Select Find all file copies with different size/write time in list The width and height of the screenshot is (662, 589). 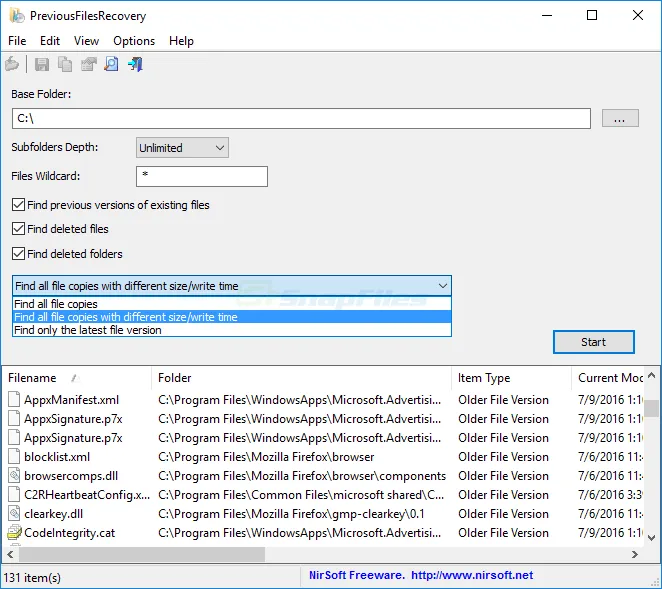tap(232, 317)
